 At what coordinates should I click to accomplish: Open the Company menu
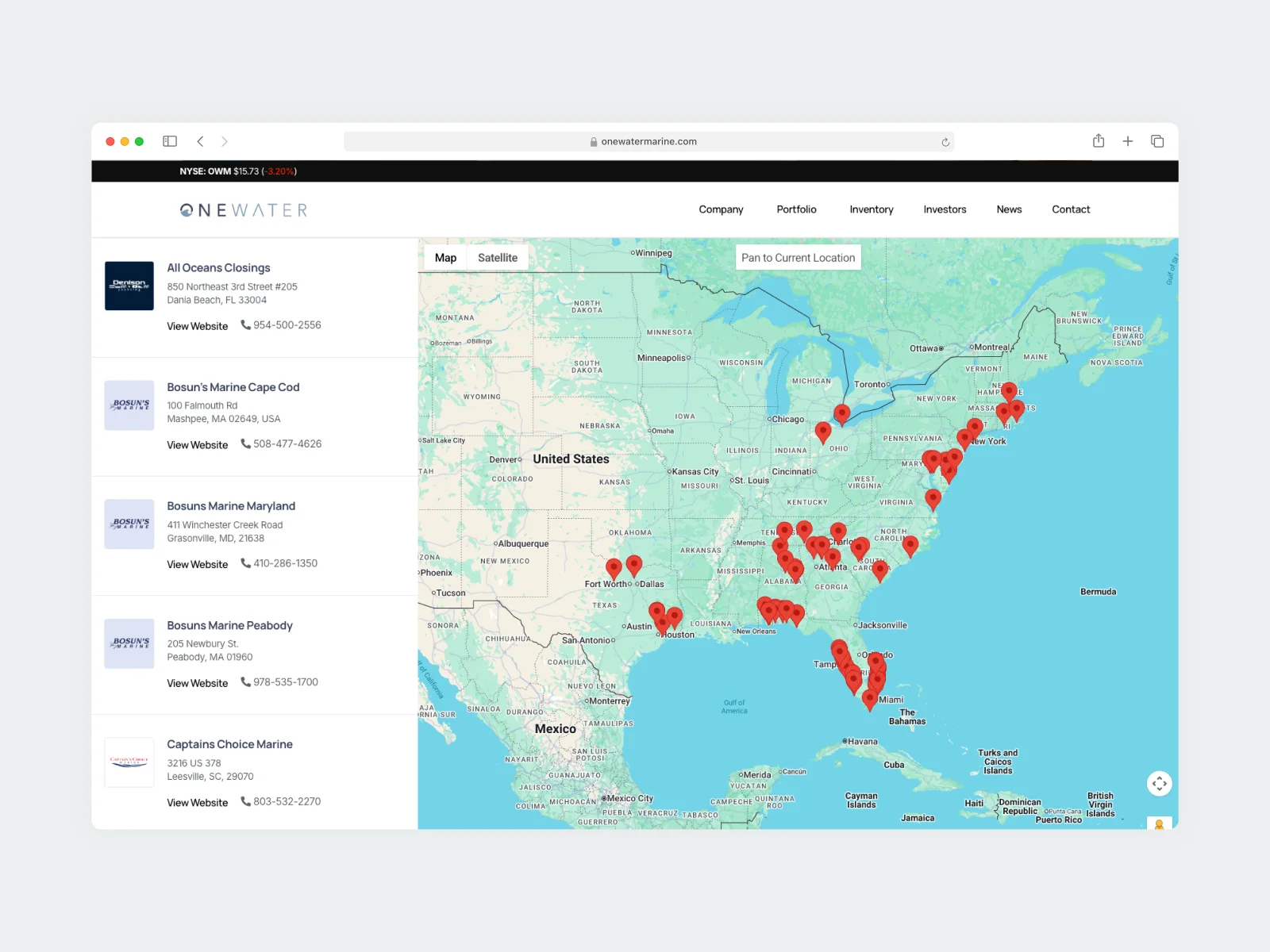pos(721,209)
